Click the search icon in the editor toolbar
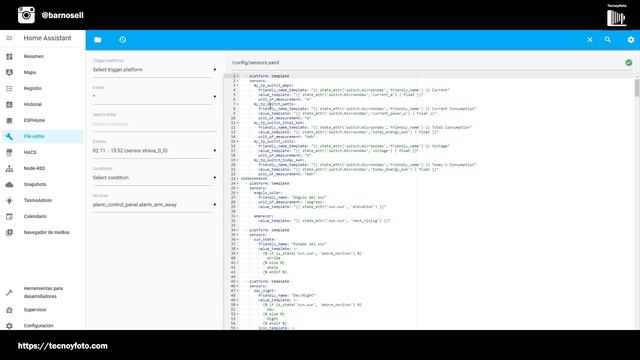Viewport: 640px width, 360px height. [608, 40]
